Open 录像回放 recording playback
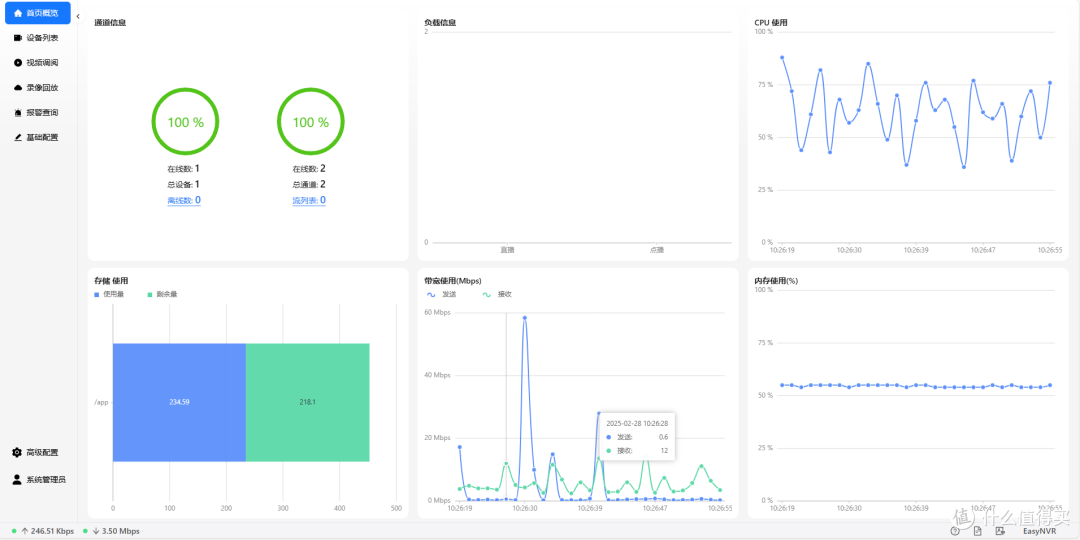 (38, 87)
